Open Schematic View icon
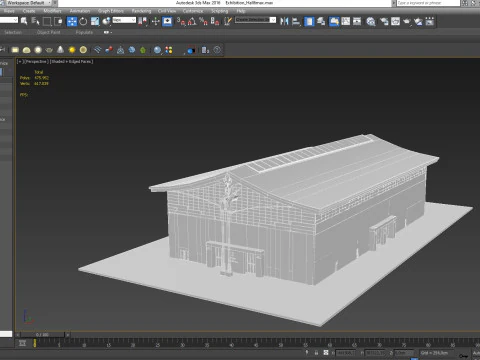This screenshot has height=360, width=480. 357,21
